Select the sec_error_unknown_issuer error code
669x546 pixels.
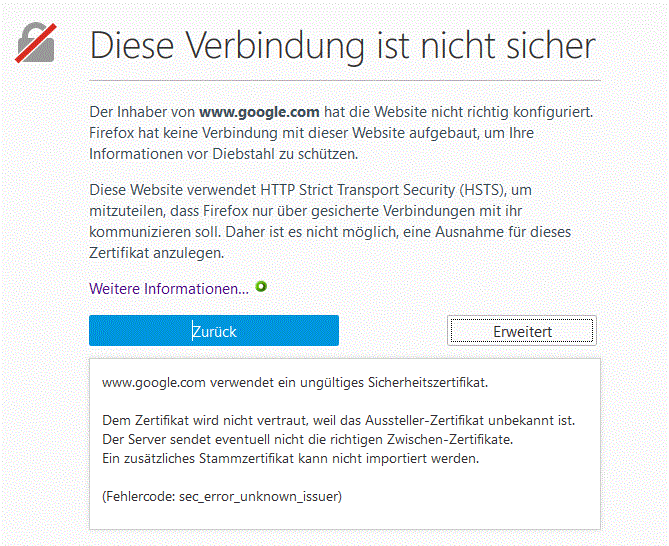pyautogui.click(x=257, y=495)
